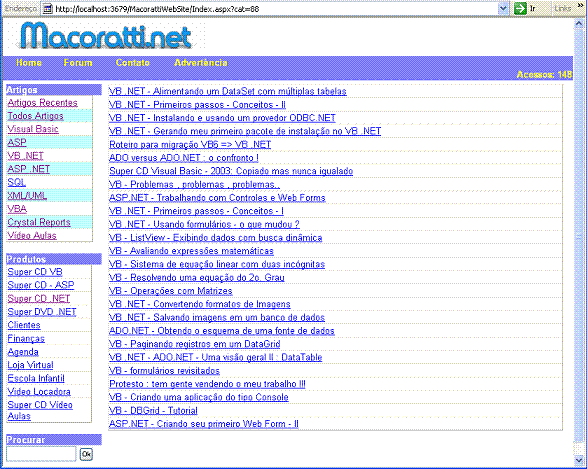Expand the Links toolbar chevron
The height and width of the screenshot is (469, 587).
[x=580, y=7]
